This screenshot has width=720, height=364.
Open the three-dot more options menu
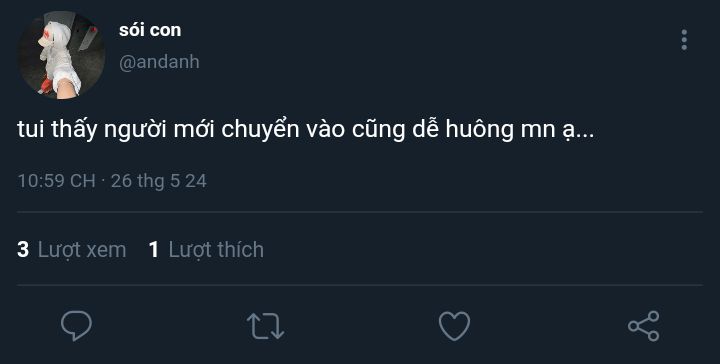click(x=684, y=40)
